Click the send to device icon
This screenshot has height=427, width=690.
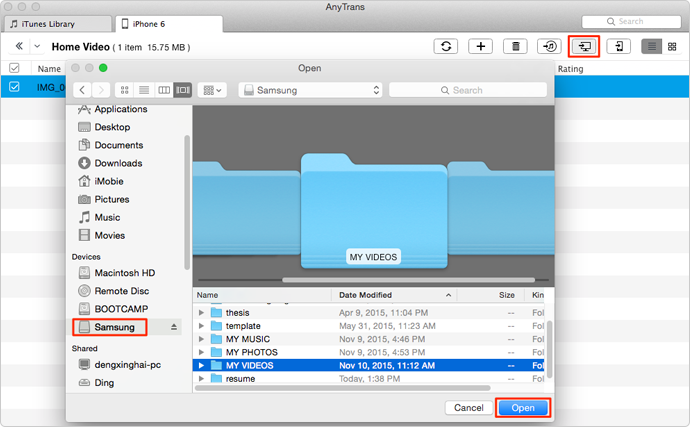pyautogui.click(x=619, y=46)
